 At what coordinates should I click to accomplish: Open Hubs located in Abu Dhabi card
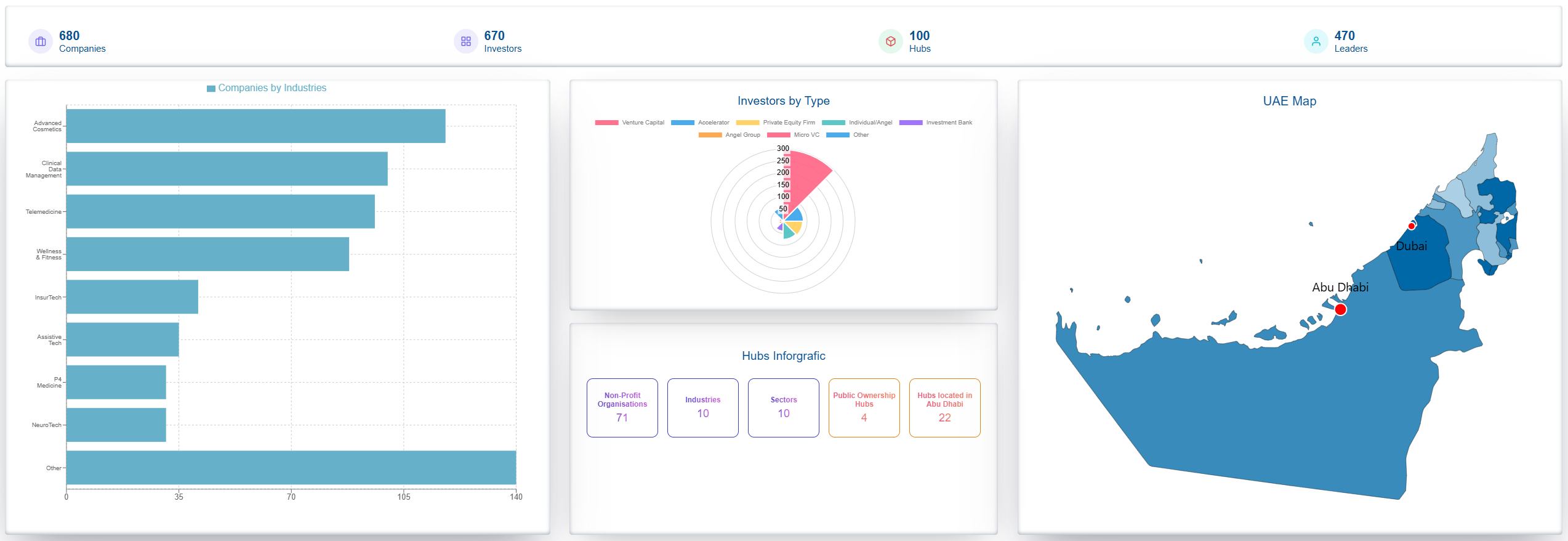(x=944, y=408)
